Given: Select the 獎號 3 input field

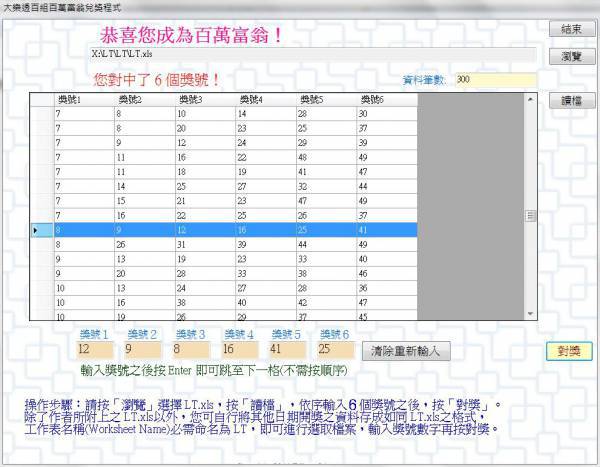Looking at the screenshot, I should click(x=189, y=350).
